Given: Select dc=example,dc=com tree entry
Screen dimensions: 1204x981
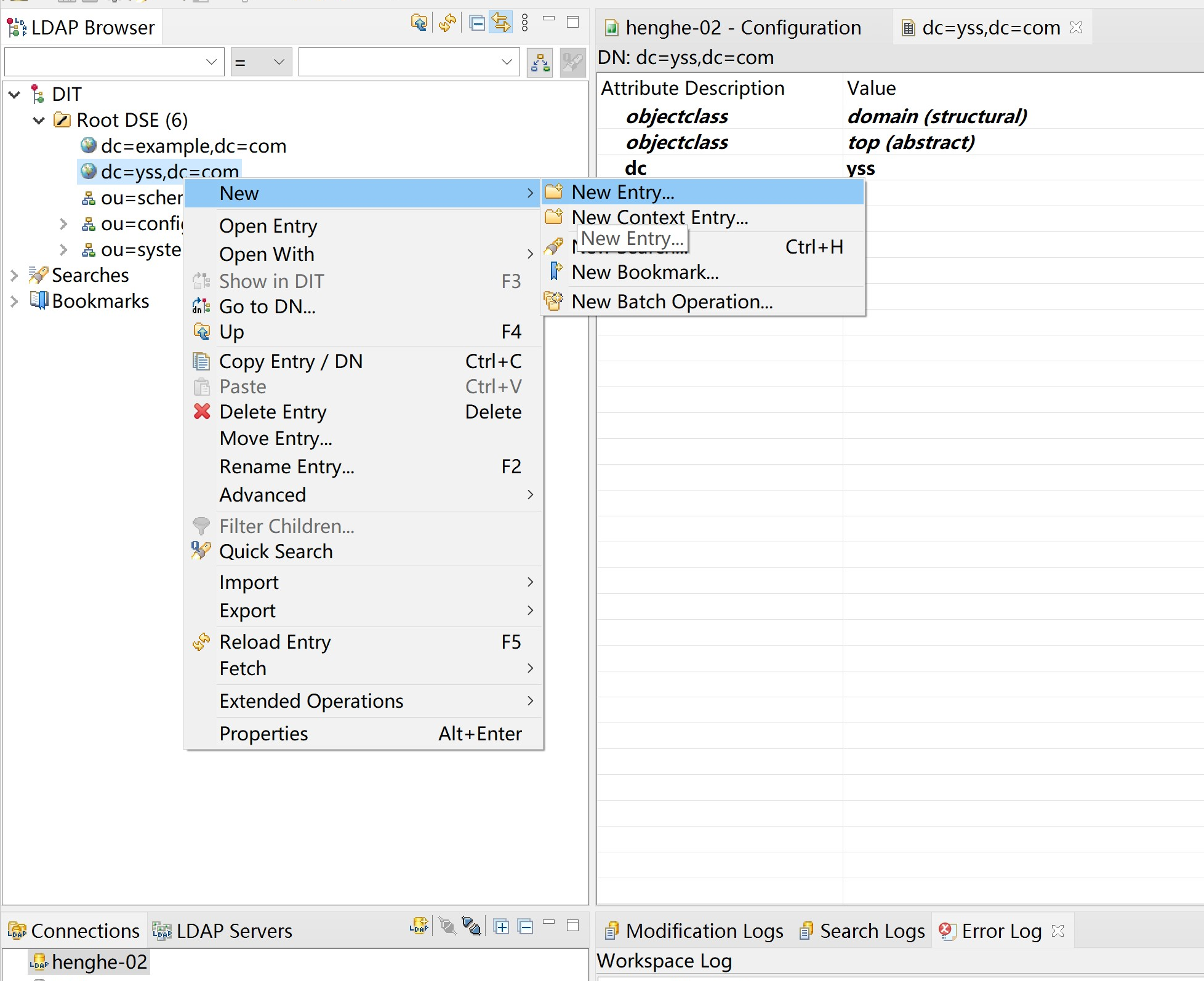Looking at the screenshot, I should (193, 146).
